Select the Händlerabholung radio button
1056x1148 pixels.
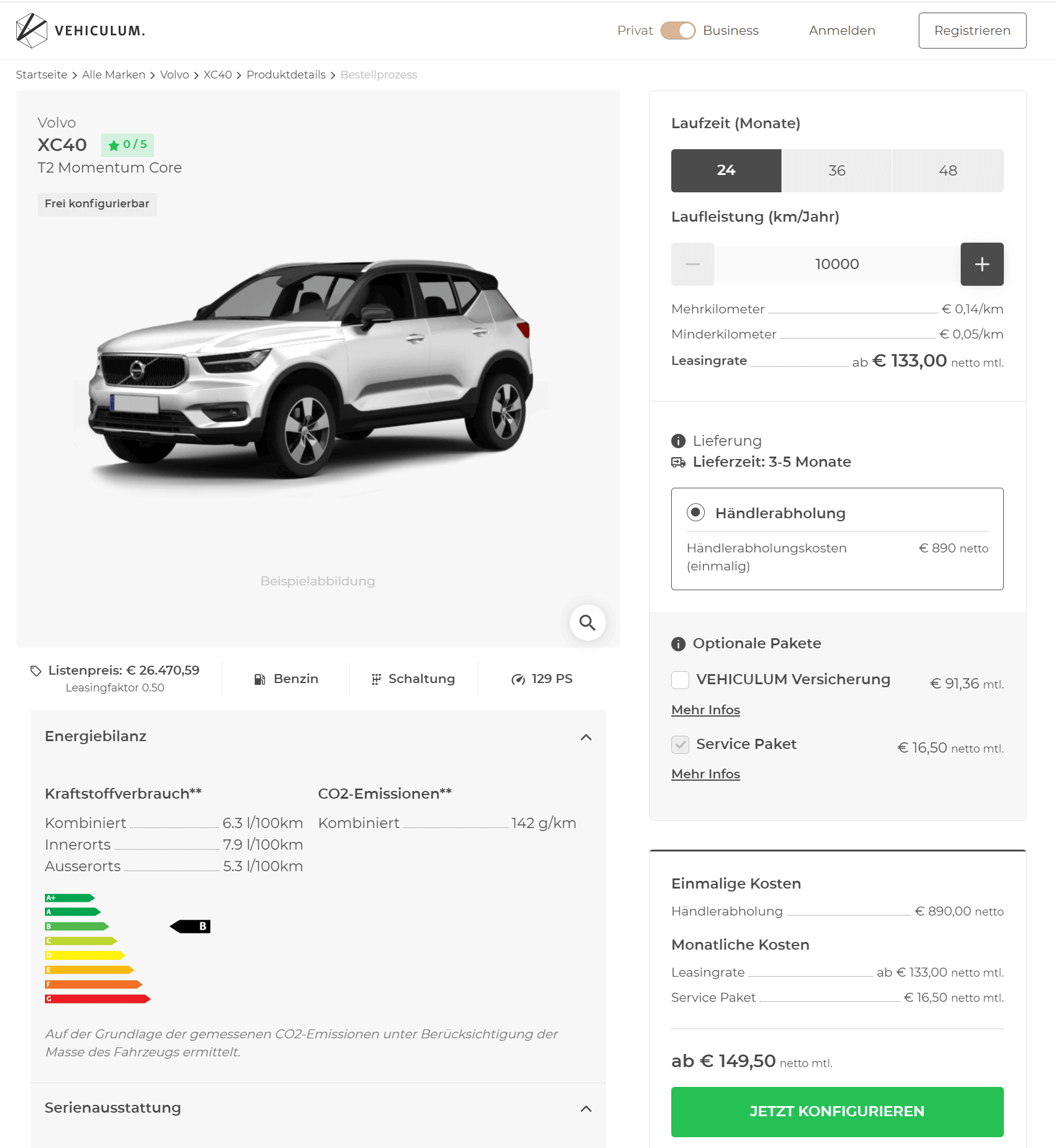point(695,512)
